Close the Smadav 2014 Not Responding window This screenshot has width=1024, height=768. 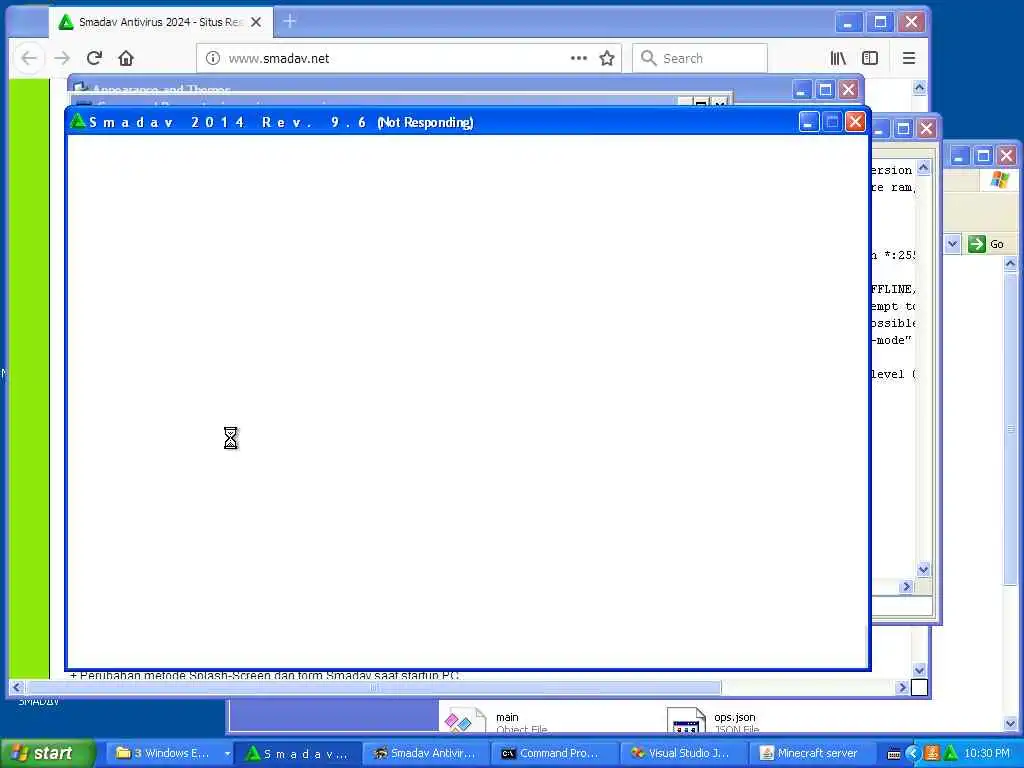tap(856, 122)
